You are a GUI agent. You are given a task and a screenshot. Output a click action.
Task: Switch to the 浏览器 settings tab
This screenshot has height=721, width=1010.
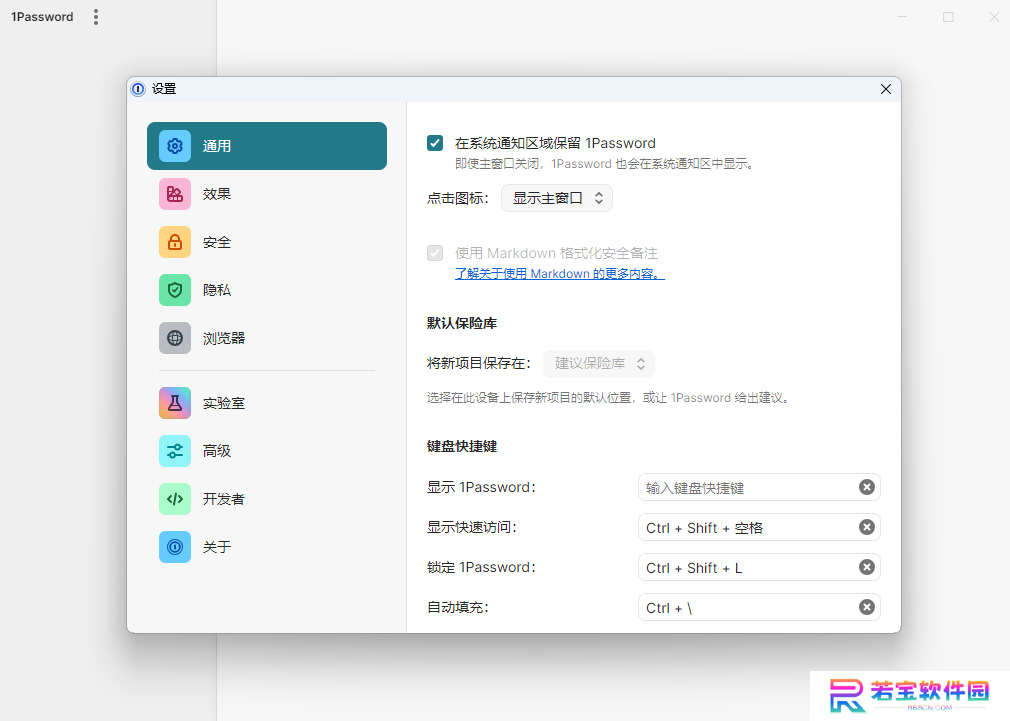(267, 338)
